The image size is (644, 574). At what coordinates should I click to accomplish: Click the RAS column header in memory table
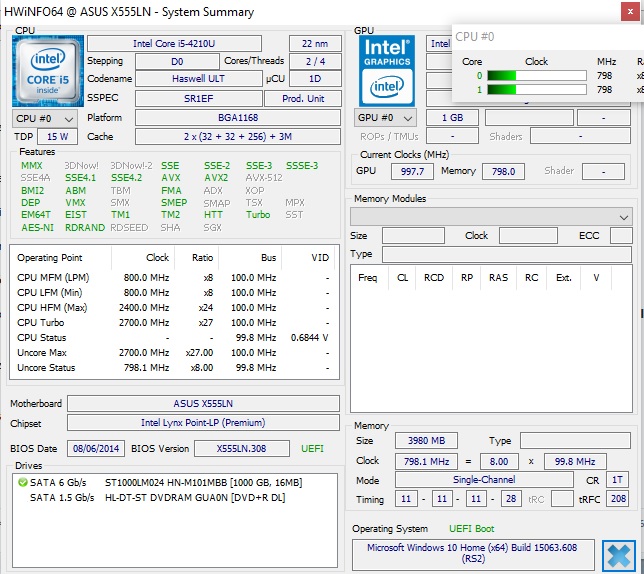pyautogui.click(x=498, y=278)
